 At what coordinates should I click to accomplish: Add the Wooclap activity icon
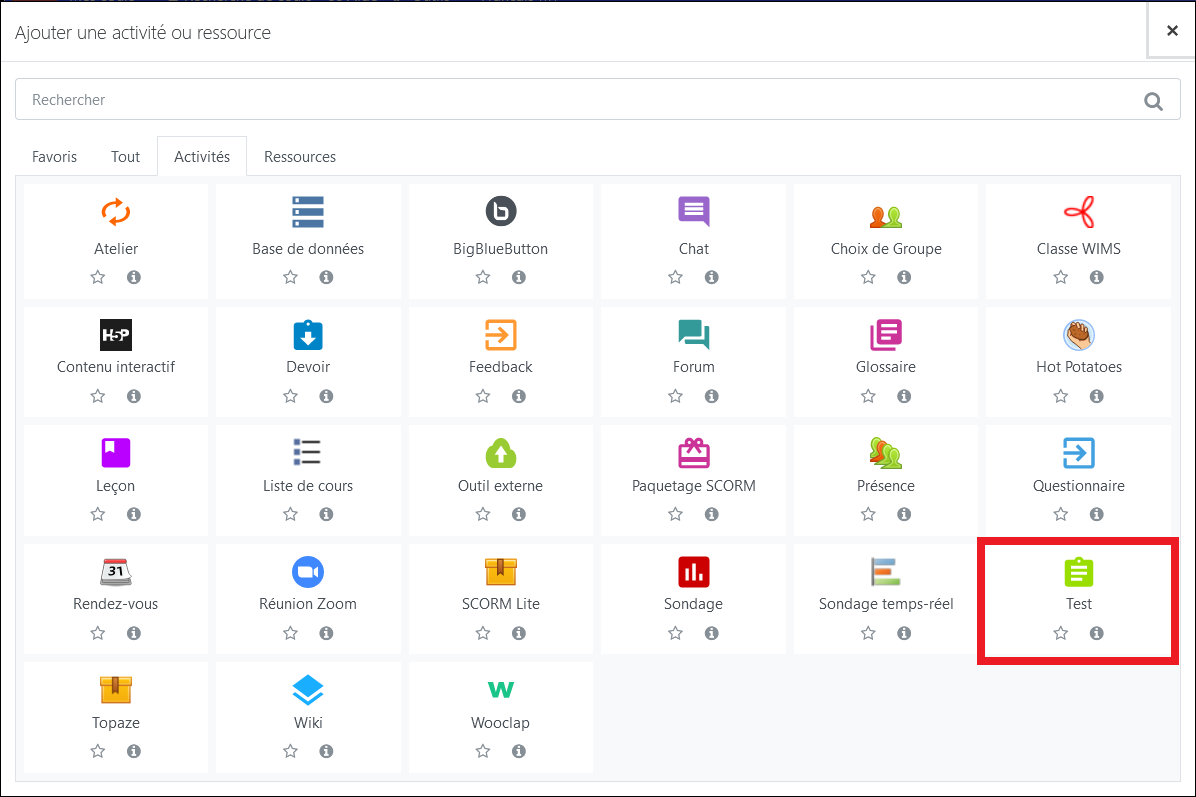[500, 689]
